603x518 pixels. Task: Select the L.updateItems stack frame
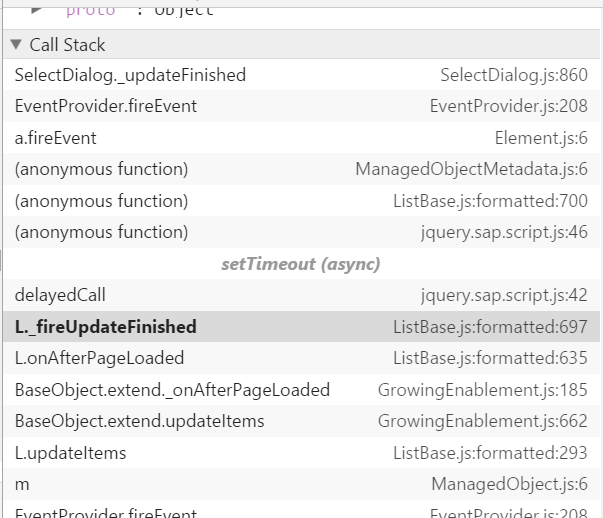(x=302, y=453)
